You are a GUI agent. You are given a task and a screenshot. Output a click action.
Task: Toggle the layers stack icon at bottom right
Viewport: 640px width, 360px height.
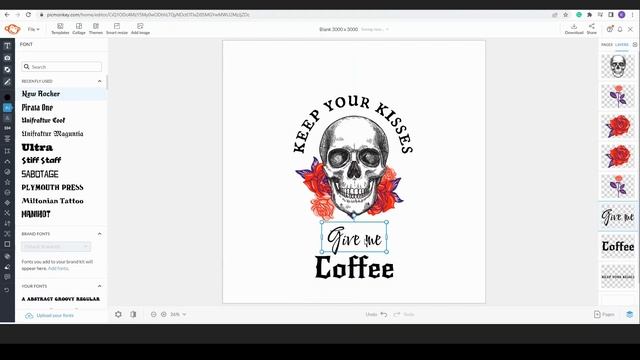click(x=630, y=314)
